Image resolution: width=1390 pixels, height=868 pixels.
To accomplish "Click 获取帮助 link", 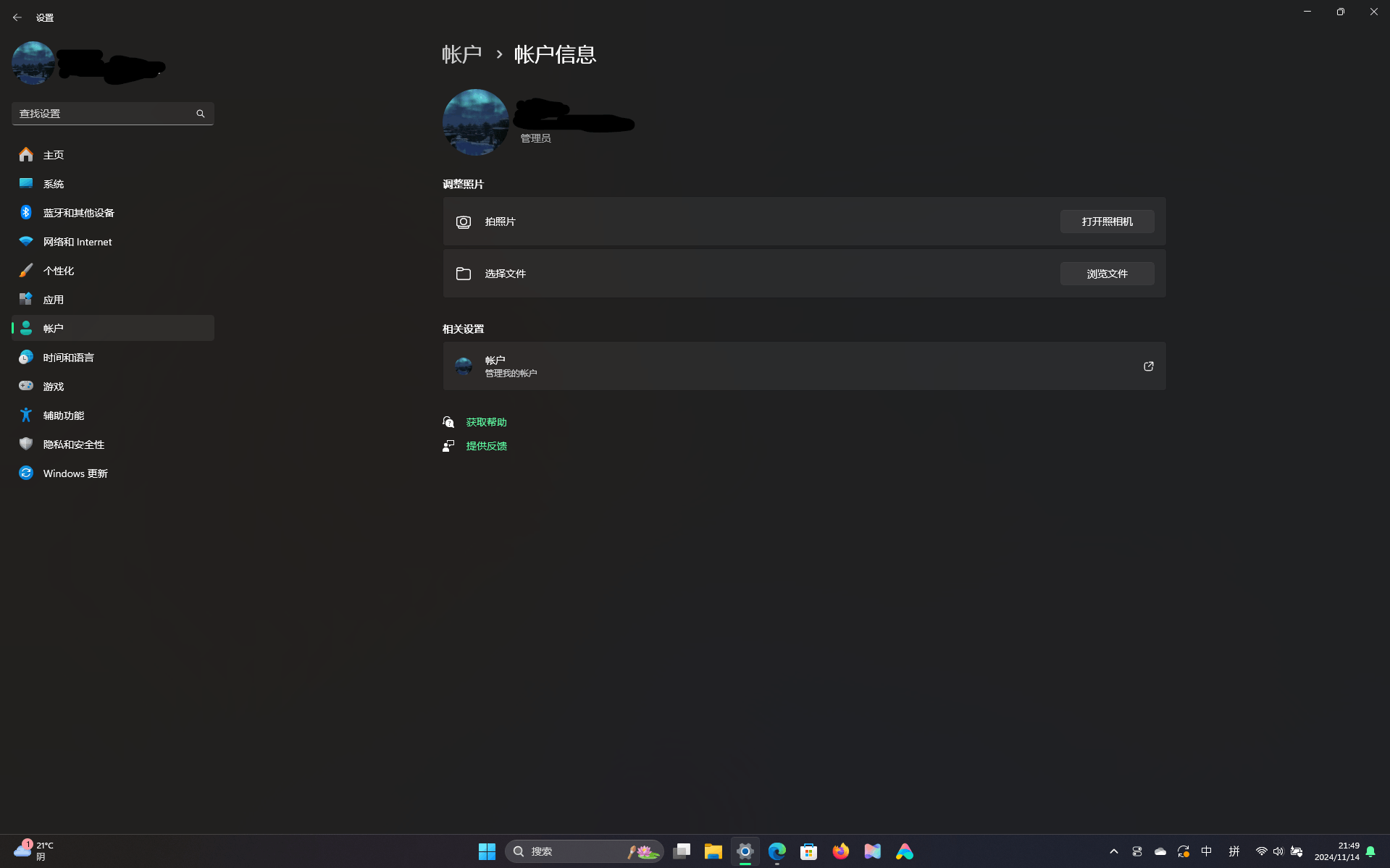I will pos(486,422).
